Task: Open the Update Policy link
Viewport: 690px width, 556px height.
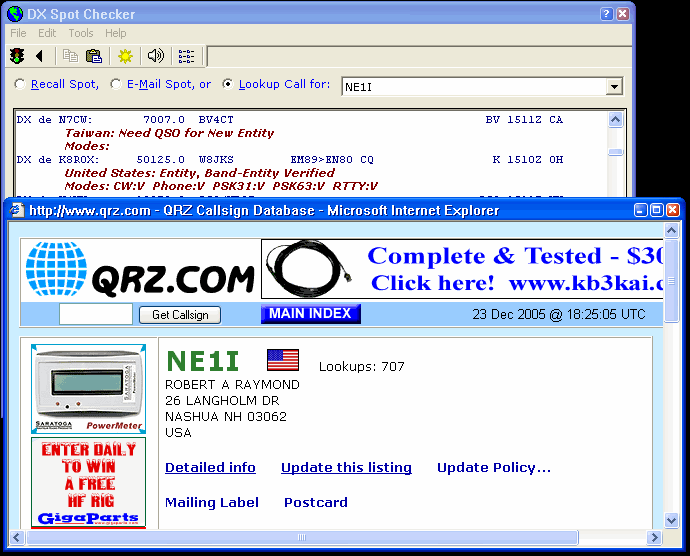Action: (x=494, y=467)
